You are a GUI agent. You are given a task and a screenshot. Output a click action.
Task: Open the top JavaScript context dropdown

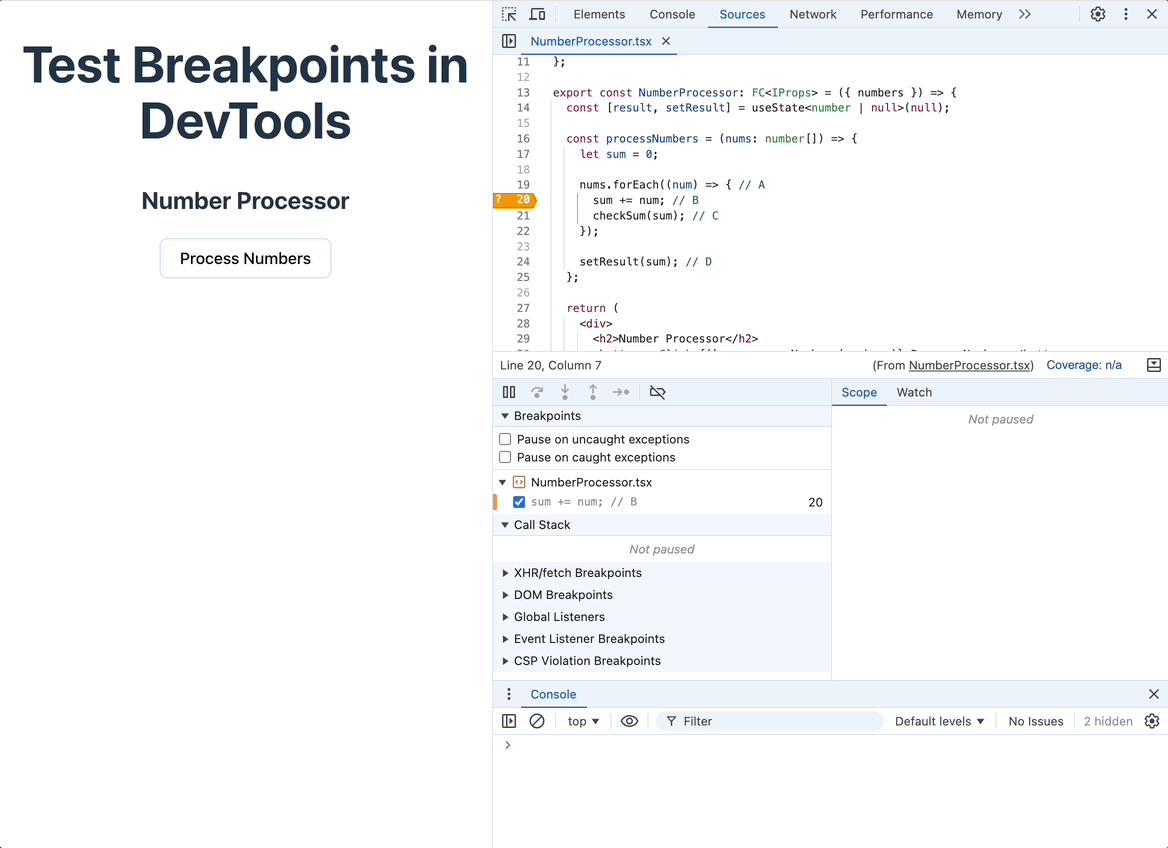pos(583,721)
